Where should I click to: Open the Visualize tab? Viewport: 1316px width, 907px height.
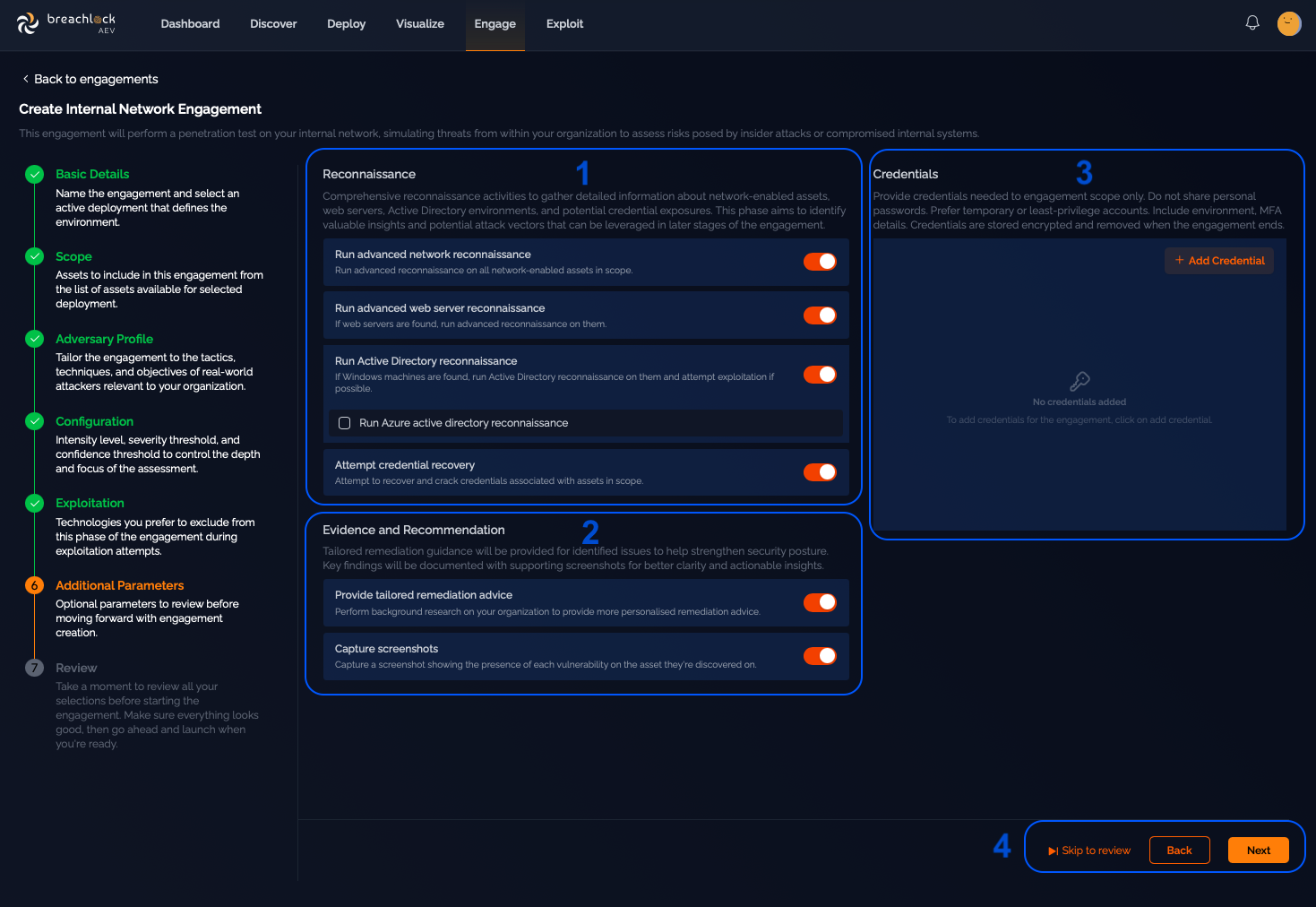pos(420,24)
